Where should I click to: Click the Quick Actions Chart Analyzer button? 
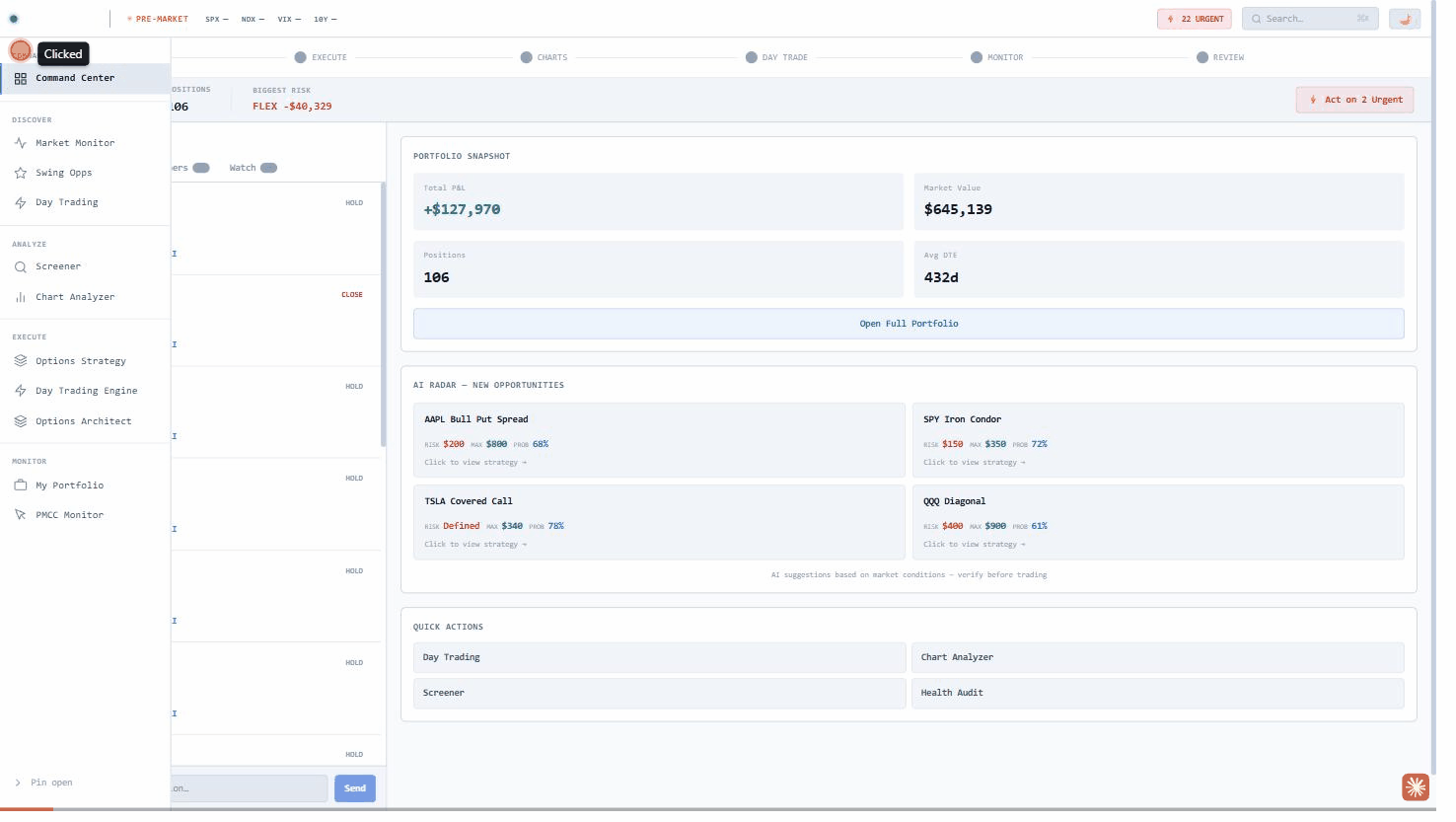(1157, 657)
